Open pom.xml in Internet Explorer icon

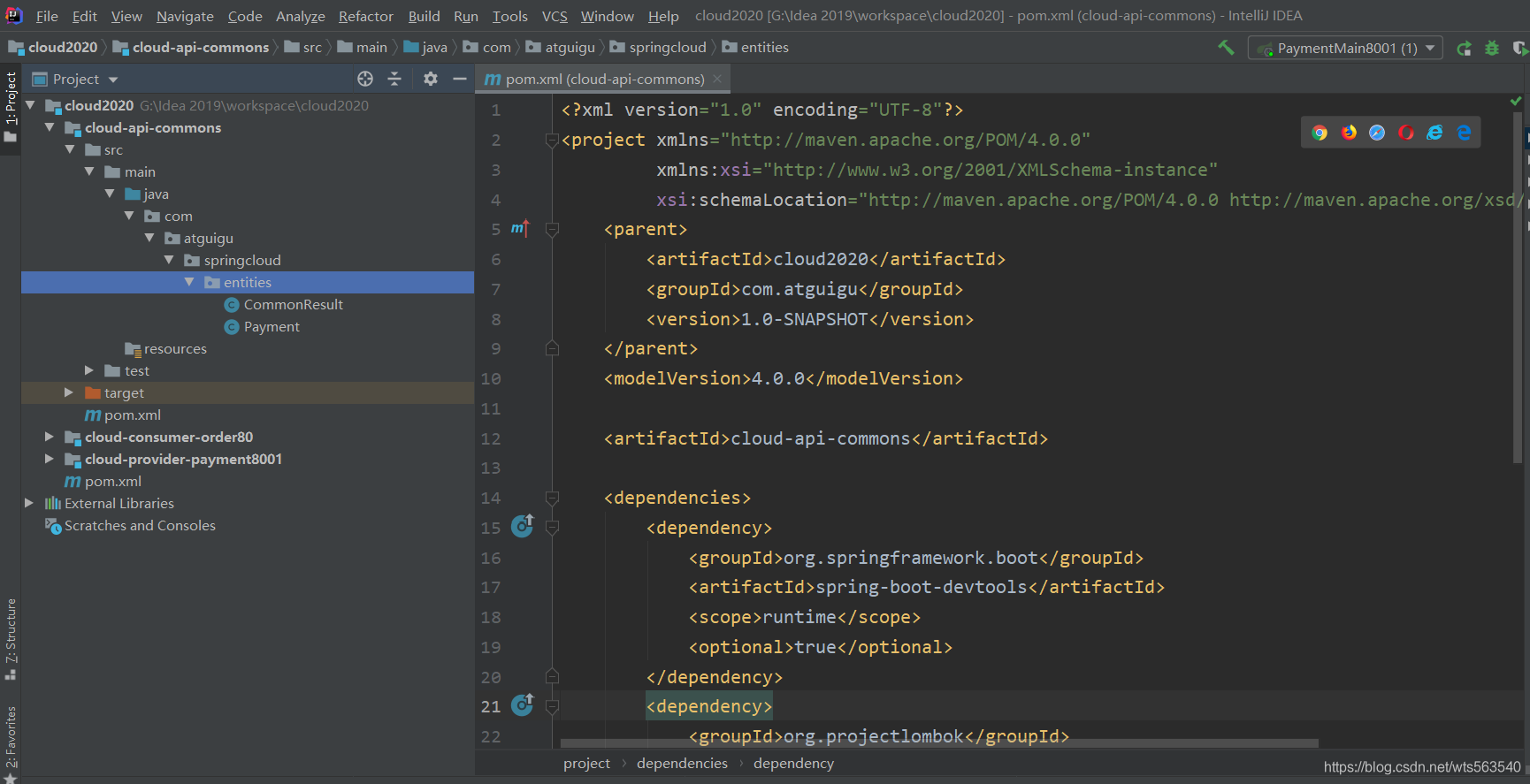1434,133
